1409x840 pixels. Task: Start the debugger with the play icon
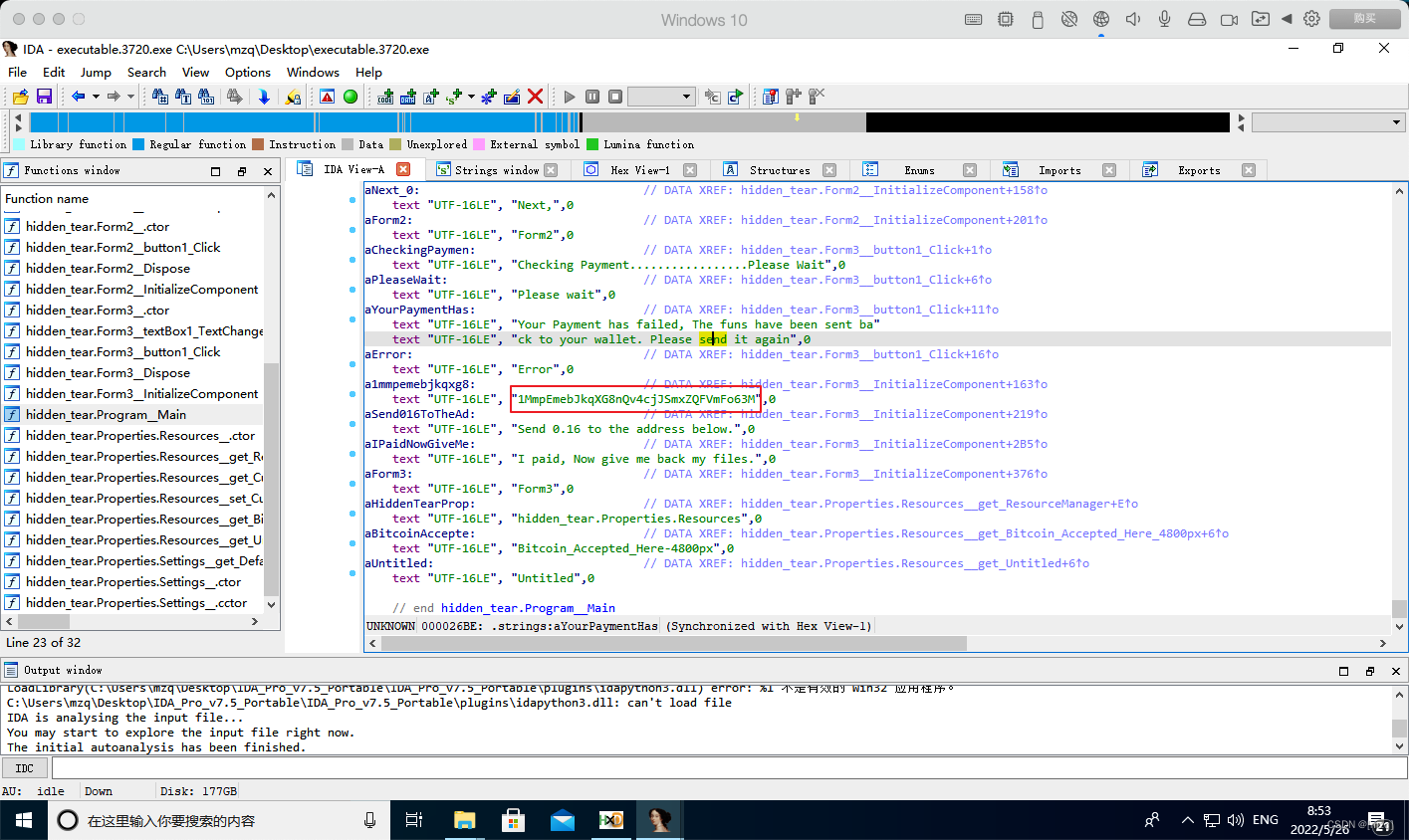coord(570,96)
